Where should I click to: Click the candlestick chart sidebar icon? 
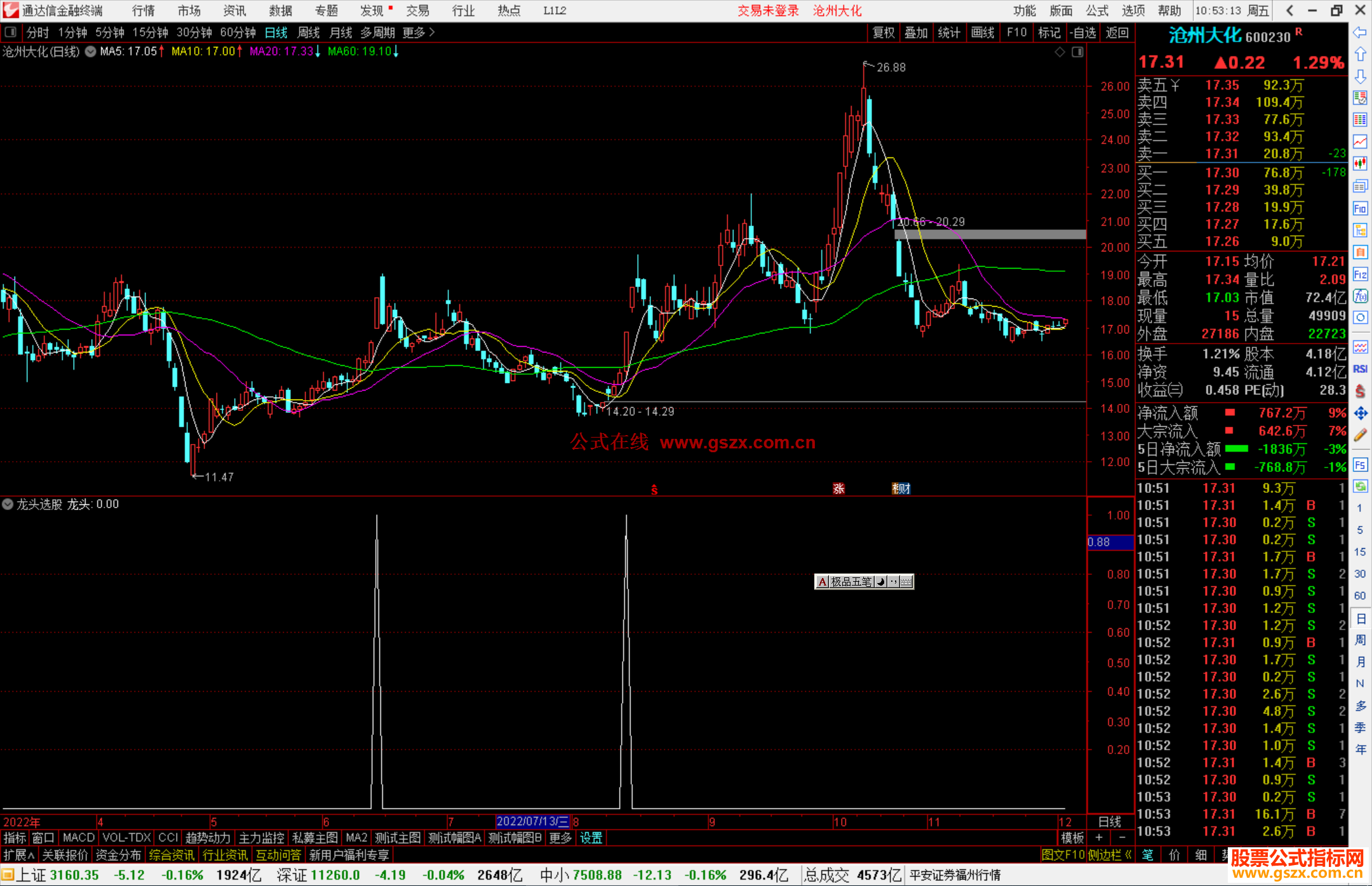(x=1360, y=163)
